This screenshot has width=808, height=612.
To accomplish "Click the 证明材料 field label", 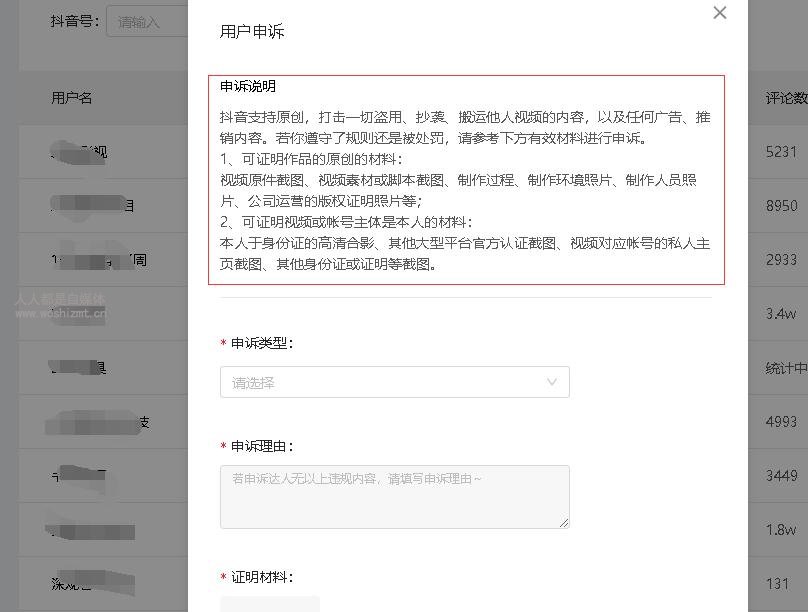I will click(262, 577).
